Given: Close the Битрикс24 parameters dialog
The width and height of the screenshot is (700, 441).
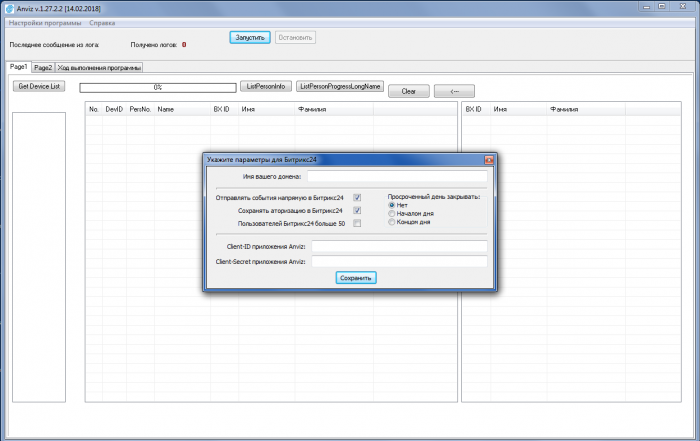Looking at the screenshot, I should [x=489, y=160].
